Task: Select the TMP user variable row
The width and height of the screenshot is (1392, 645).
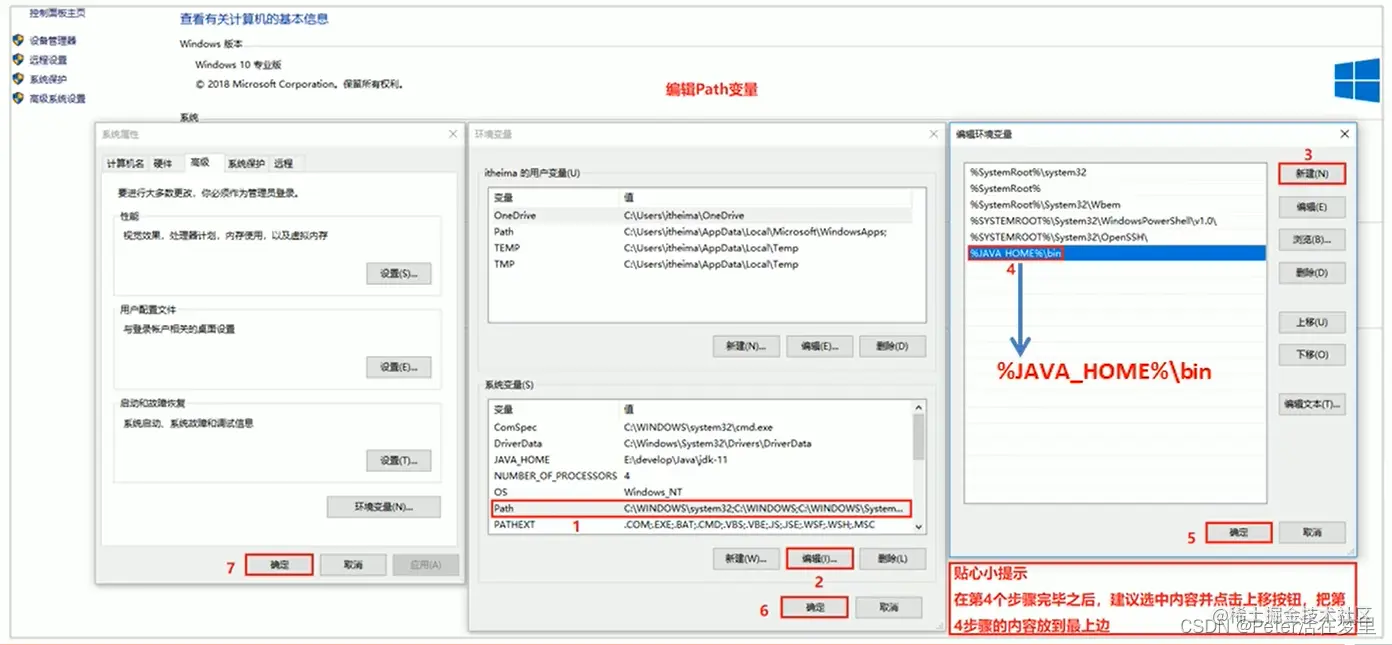Action: click(700, 264)
